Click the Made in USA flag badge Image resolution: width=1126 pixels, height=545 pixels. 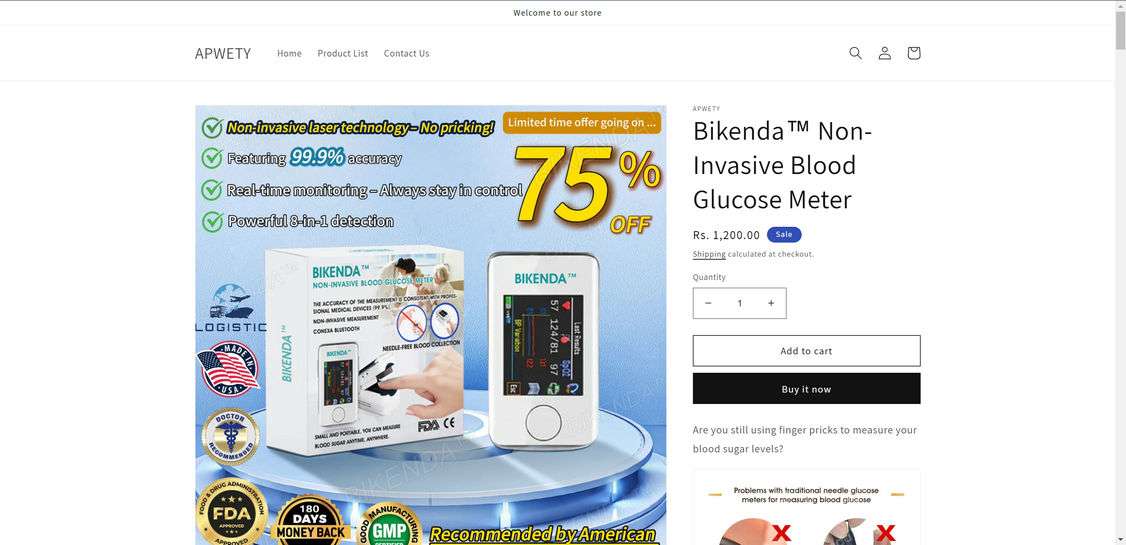tap(228, 369)
